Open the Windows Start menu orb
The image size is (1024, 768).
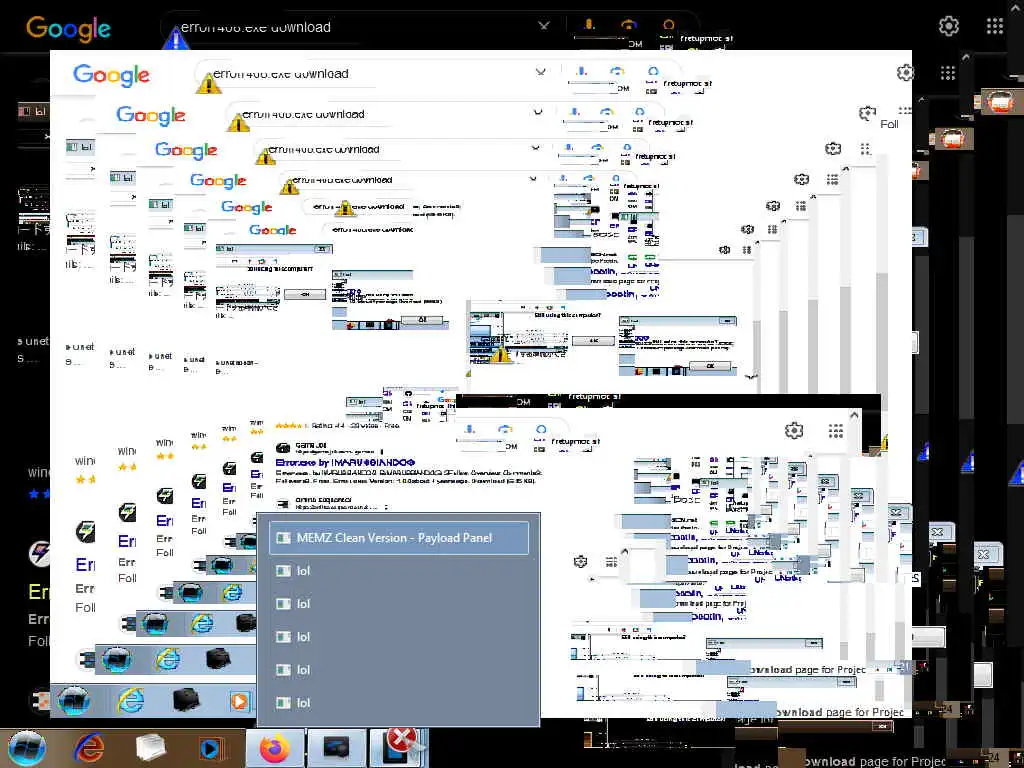point(27,748)
